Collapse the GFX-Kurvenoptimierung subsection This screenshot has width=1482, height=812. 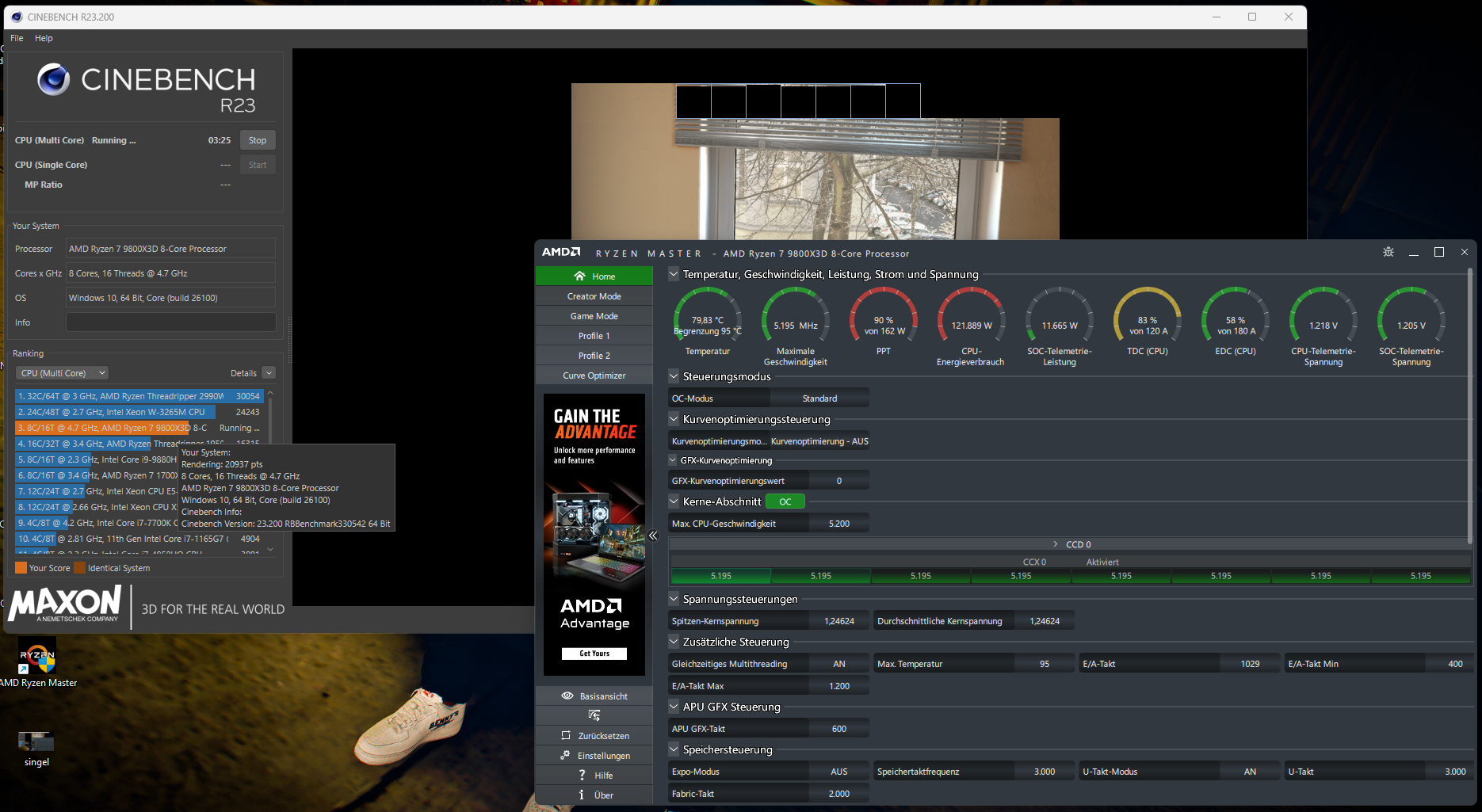click(674, 460)
